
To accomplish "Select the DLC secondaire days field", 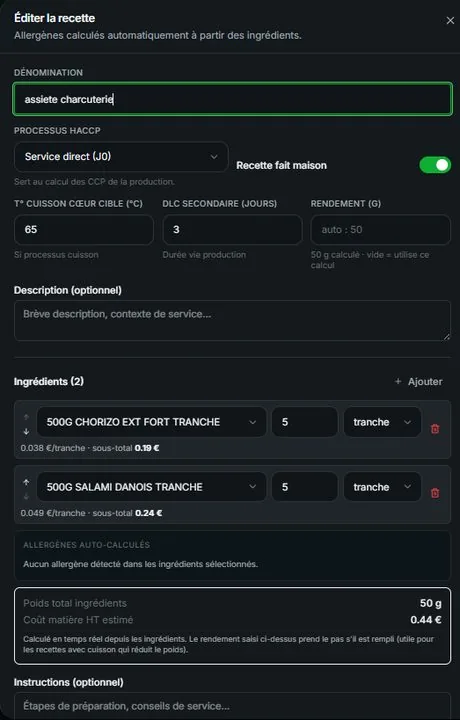I will (232, 230).
